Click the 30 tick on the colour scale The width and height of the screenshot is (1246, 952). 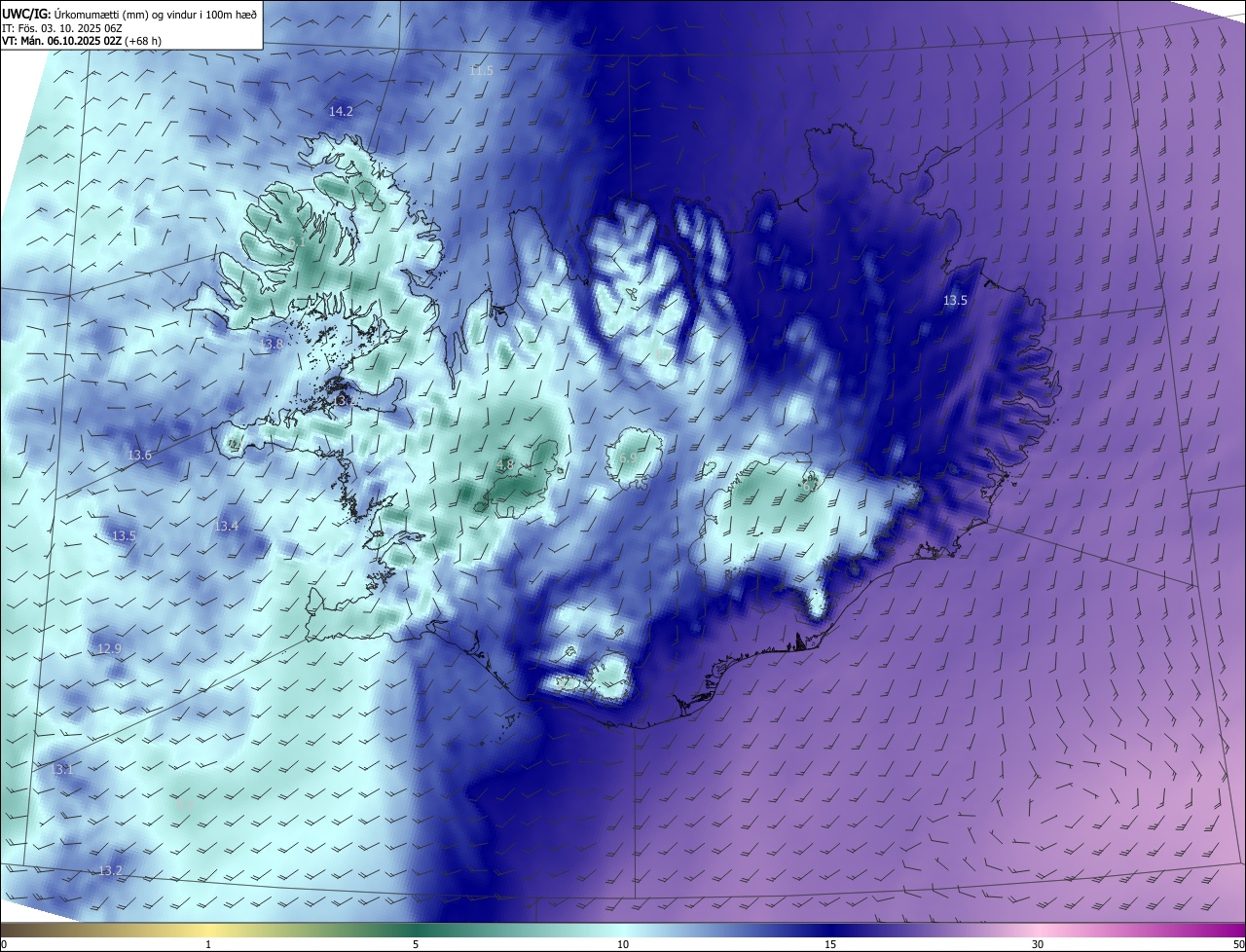click(x=1038, y=944)
